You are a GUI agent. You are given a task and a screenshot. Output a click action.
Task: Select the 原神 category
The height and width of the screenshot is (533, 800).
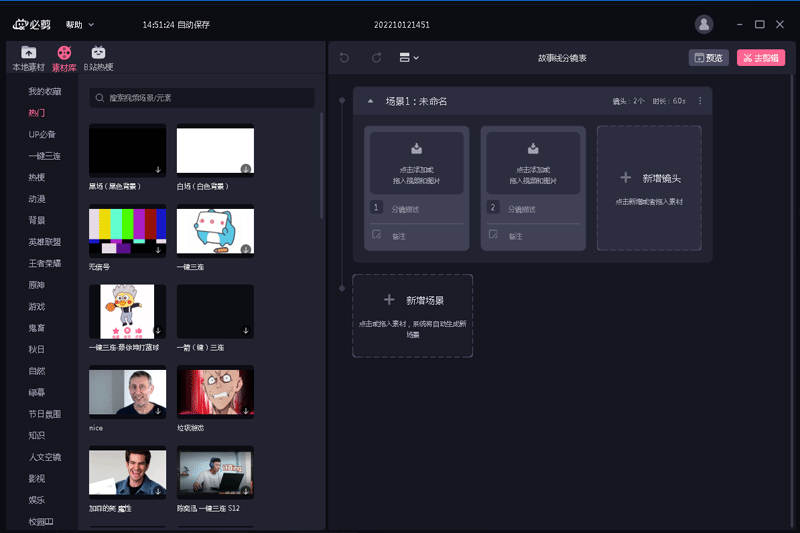coord(37,285)
